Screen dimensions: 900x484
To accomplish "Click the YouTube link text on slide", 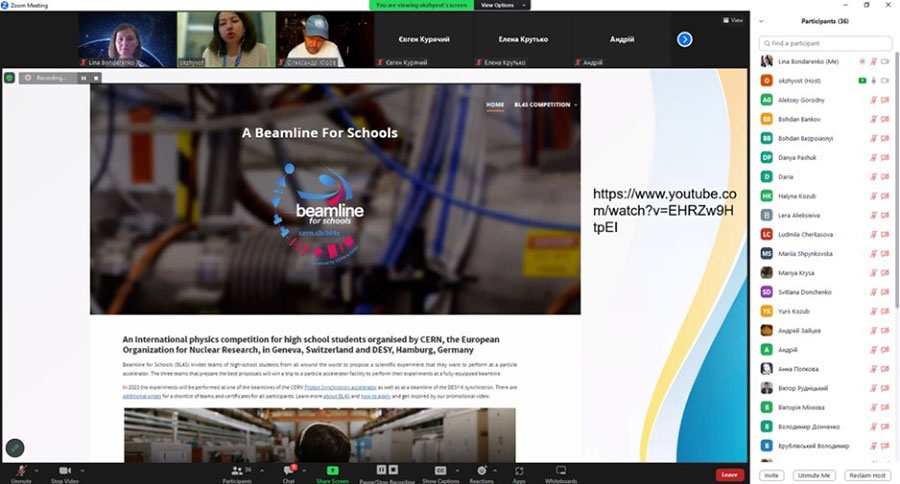I will pyautogui.click(x=664, y=210).
